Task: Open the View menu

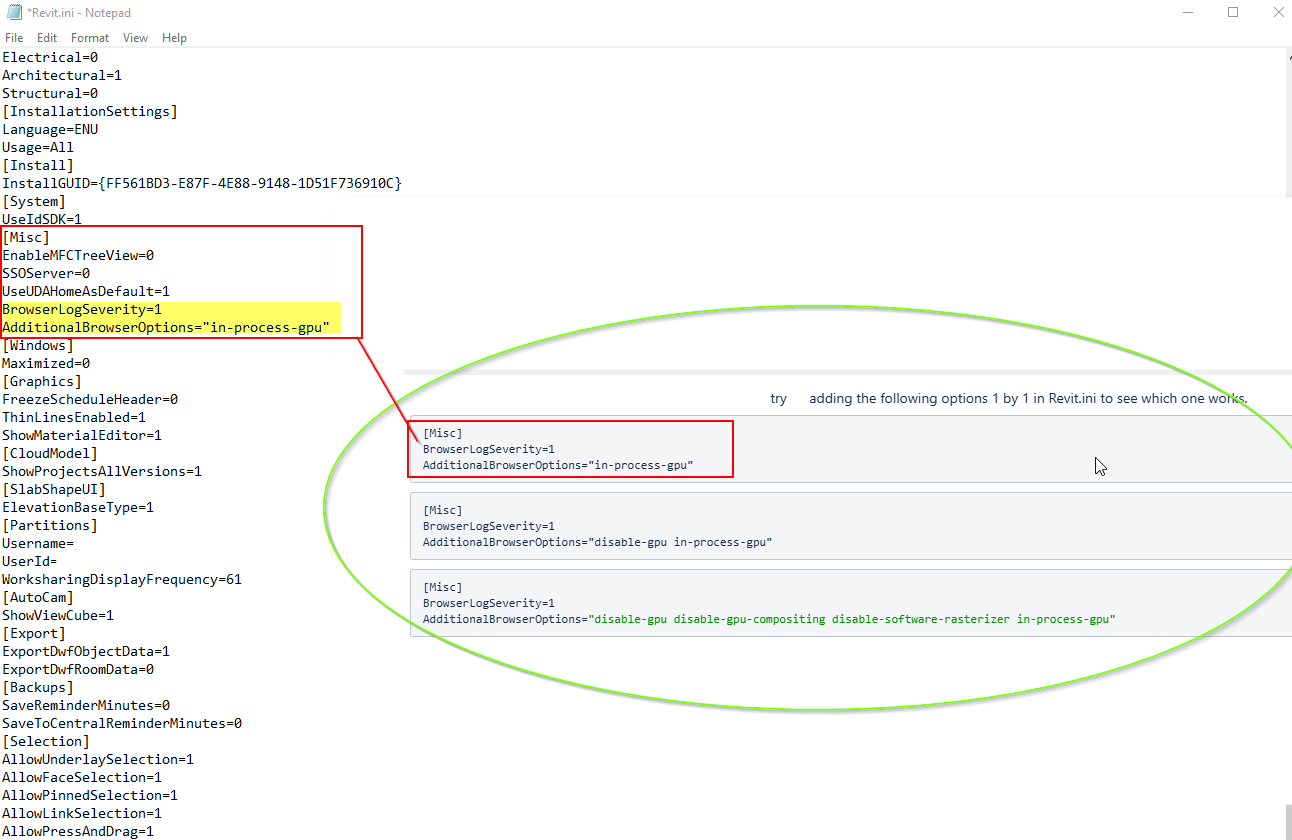Action: (x=135, y=37)
